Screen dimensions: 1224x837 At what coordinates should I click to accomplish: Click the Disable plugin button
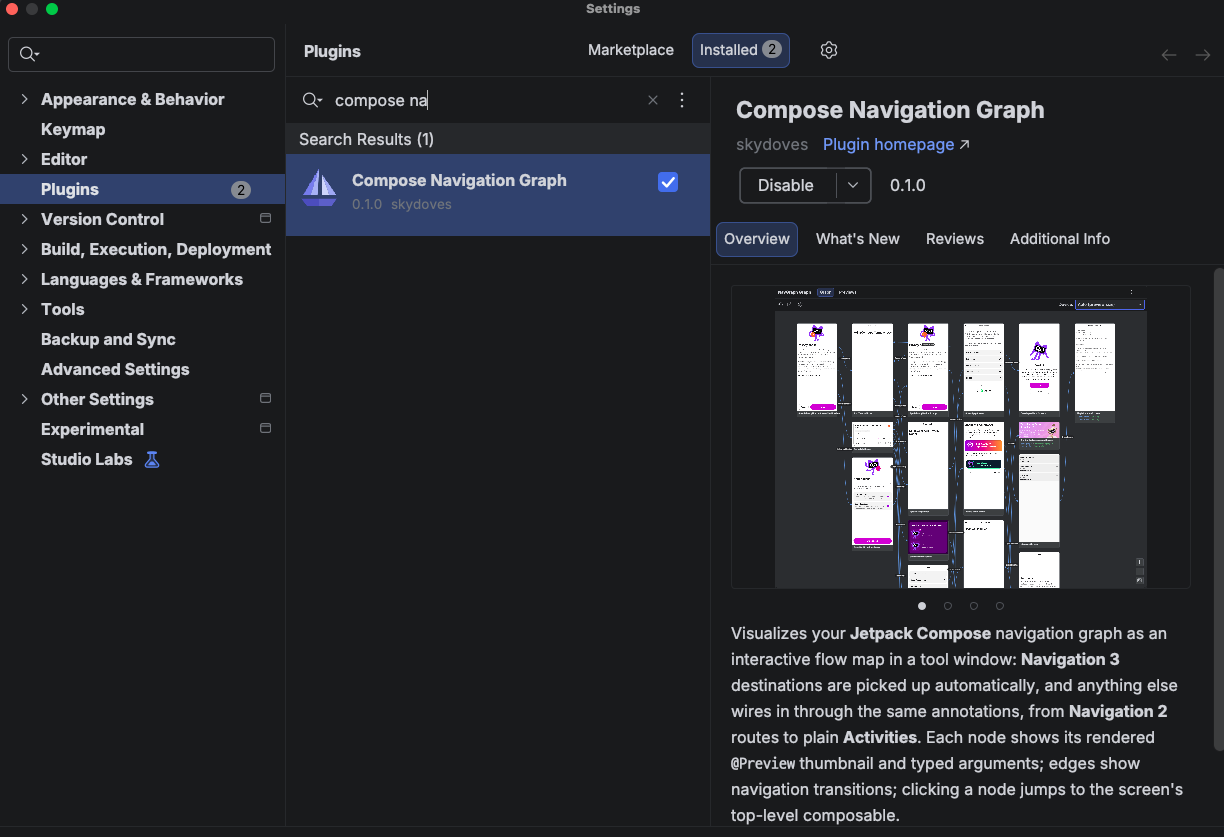point(787,185)
